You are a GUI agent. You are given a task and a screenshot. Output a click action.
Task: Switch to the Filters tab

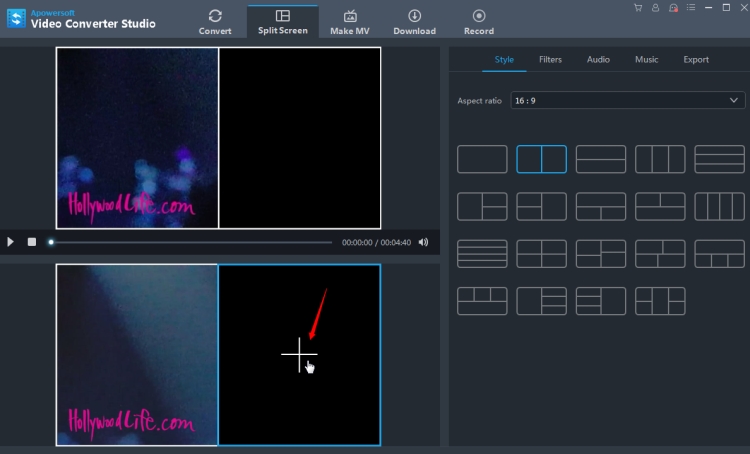pyautogui.click(x=550, y=60)
